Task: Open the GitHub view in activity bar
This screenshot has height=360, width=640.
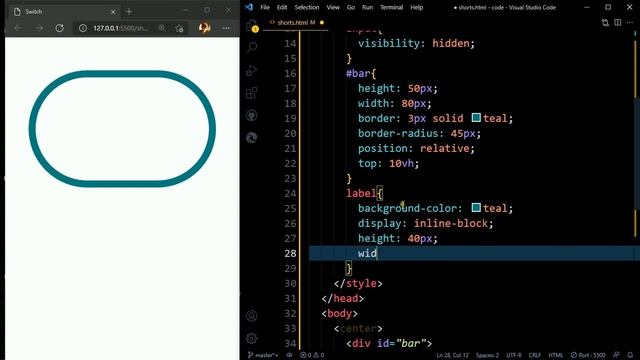Action: point(252,116)
